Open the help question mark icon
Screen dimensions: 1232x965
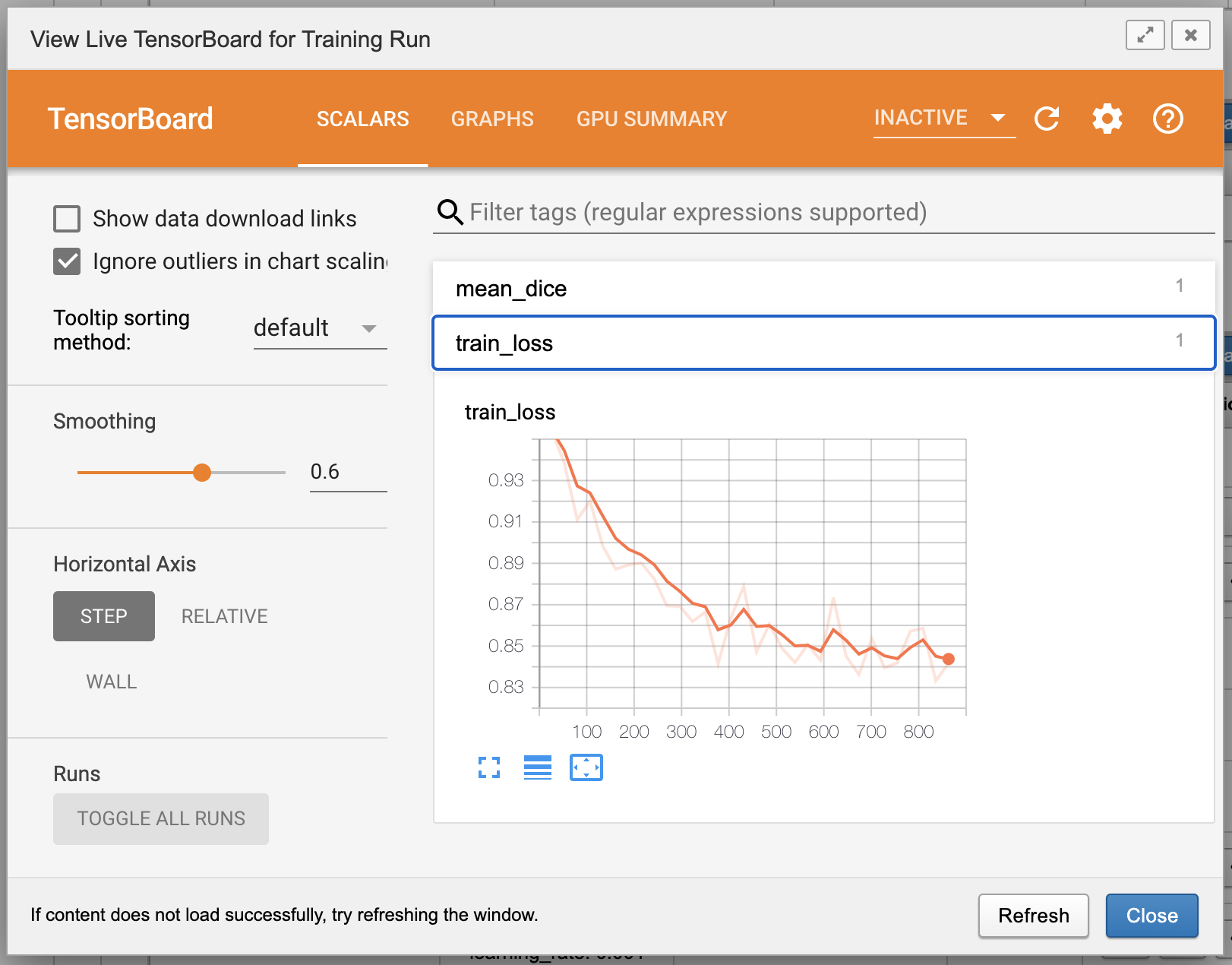[x=1167, y=119]
